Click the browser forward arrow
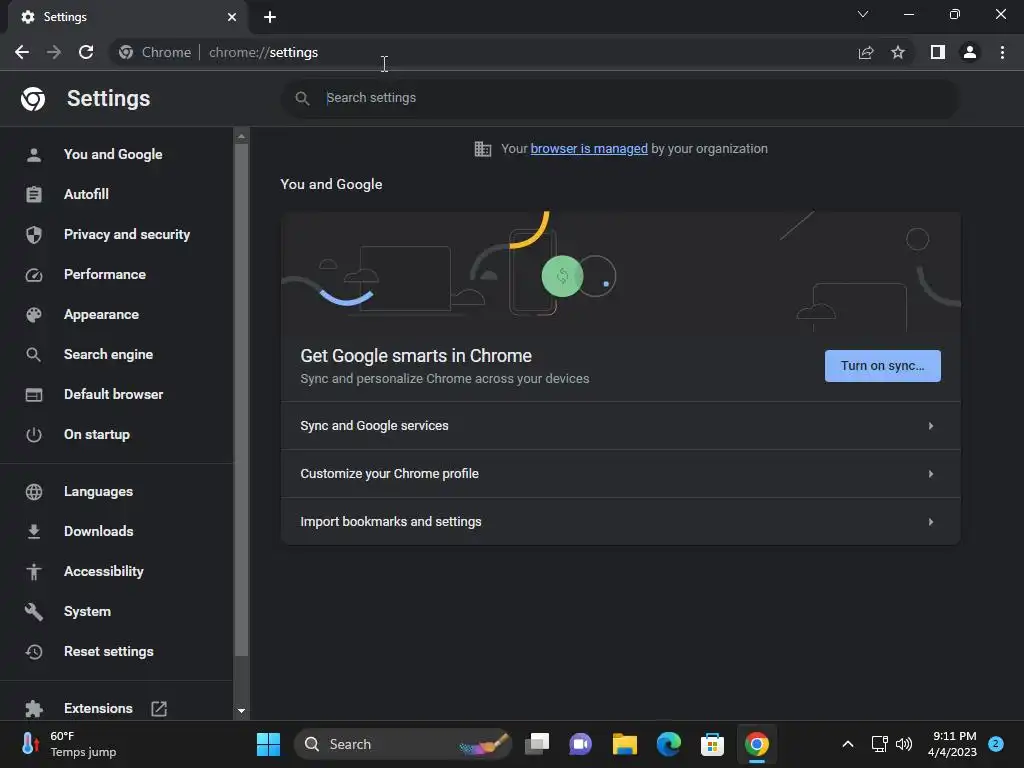 coord(54,52)
